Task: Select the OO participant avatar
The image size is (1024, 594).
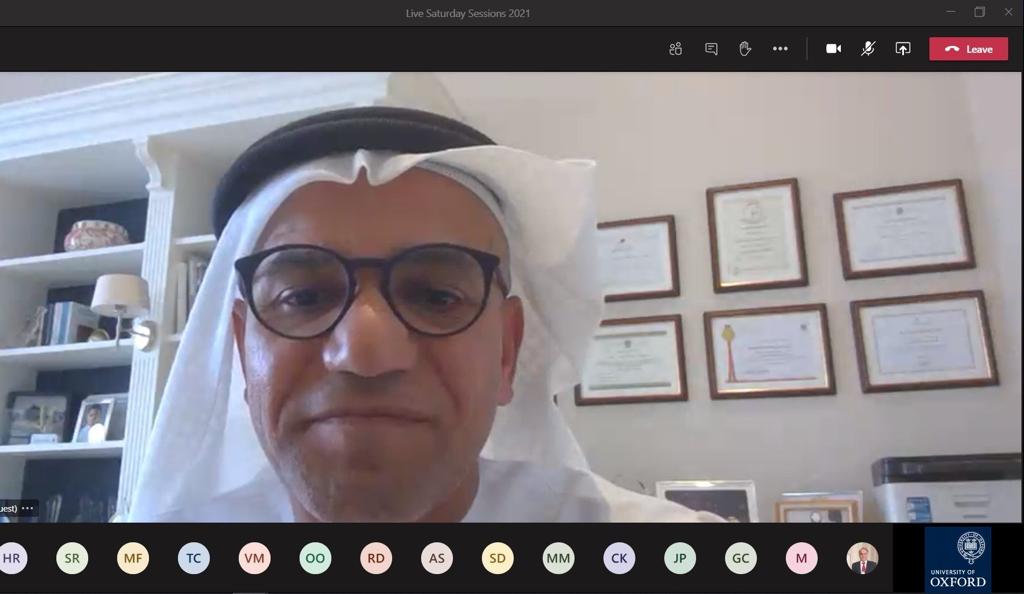Action: click(x=315, y=558)
